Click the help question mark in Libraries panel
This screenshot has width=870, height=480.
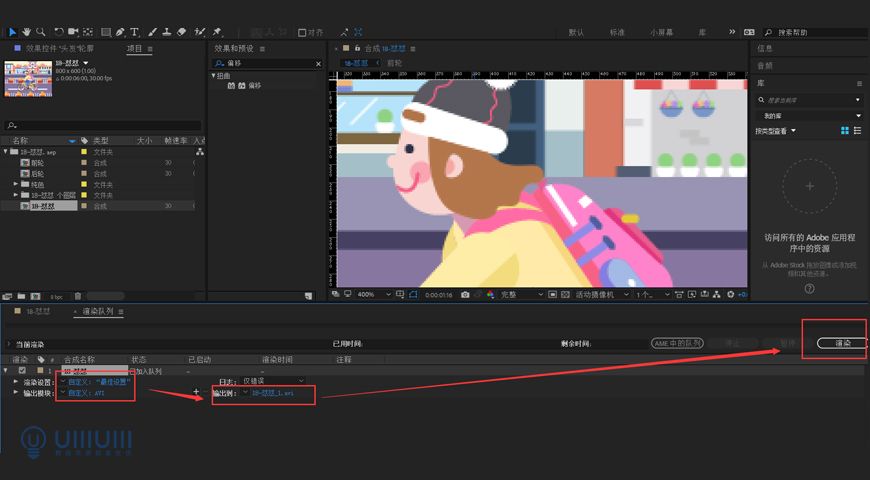point(810,289)
